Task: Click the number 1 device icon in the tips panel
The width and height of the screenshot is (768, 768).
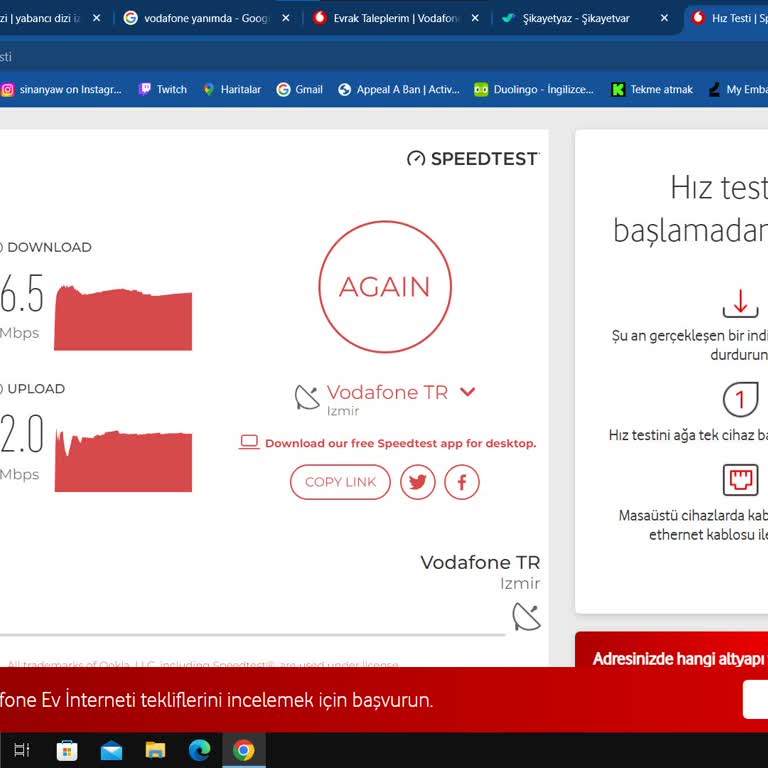Action: [741, 399]
